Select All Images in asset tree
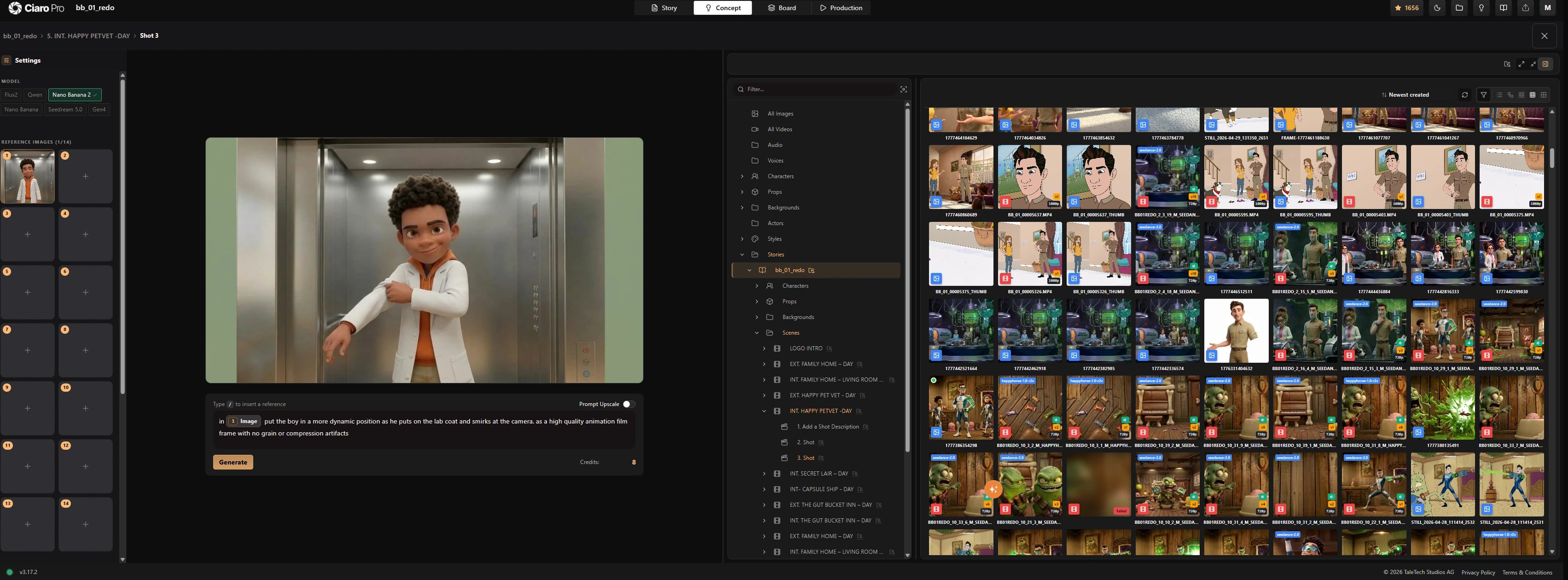The width and height of the screenshot is (1568, 580). click(780, 114)
